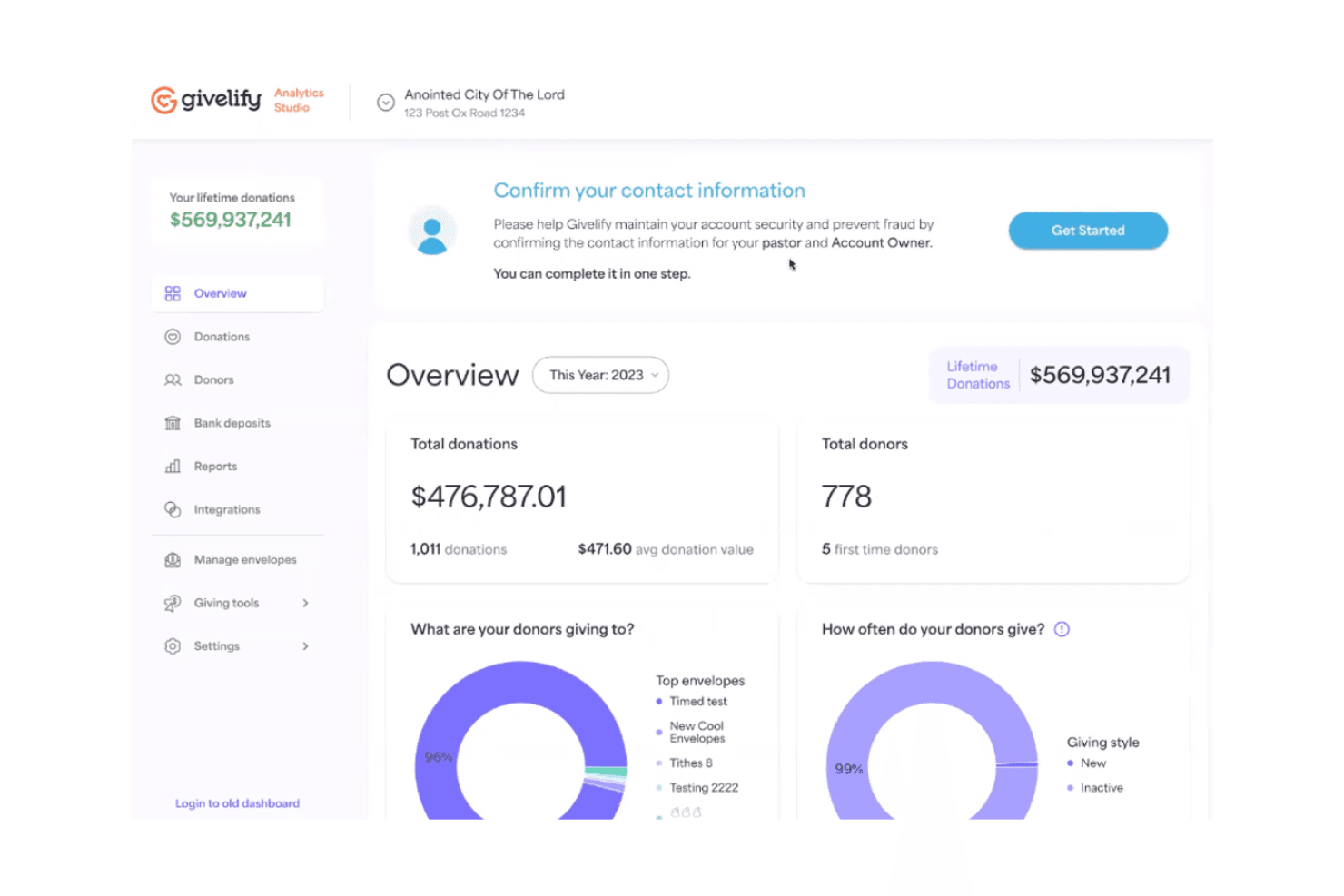The image size is (1344, 896).
Task: Expand the Settings chevron
Action: point(305,646)
